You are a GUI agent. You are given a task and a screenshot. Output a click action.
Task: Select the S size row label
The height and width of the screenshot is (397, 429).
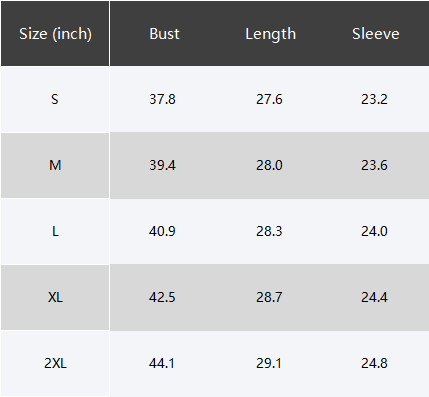(x=55, y=99)
